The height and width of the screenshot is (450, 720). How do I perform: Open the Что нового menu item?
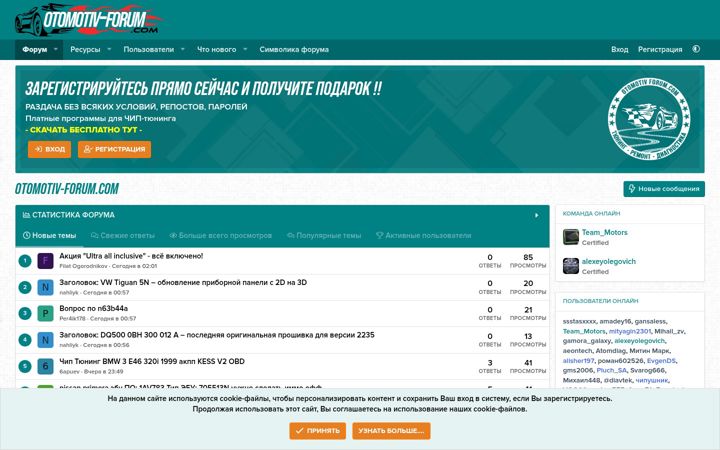216,50
